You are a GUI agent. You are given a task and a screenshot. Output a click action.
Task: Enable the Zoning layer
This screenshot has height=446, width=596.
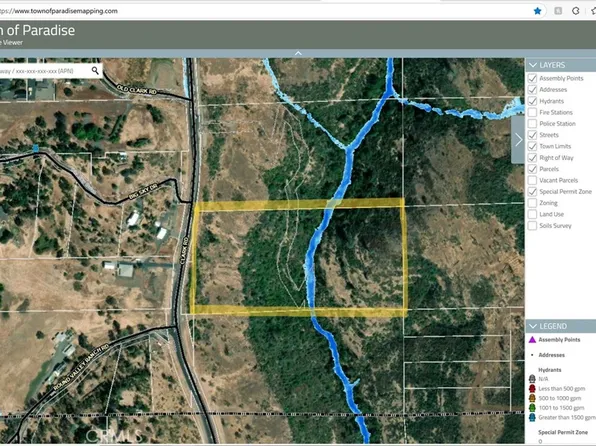tap(533, 203)
